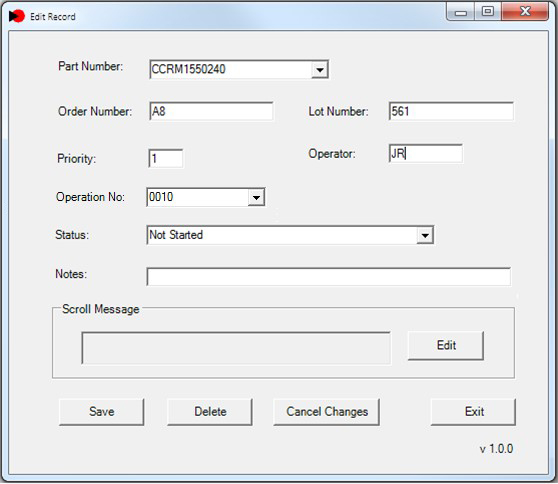Click the Priority label

point(77,159)
